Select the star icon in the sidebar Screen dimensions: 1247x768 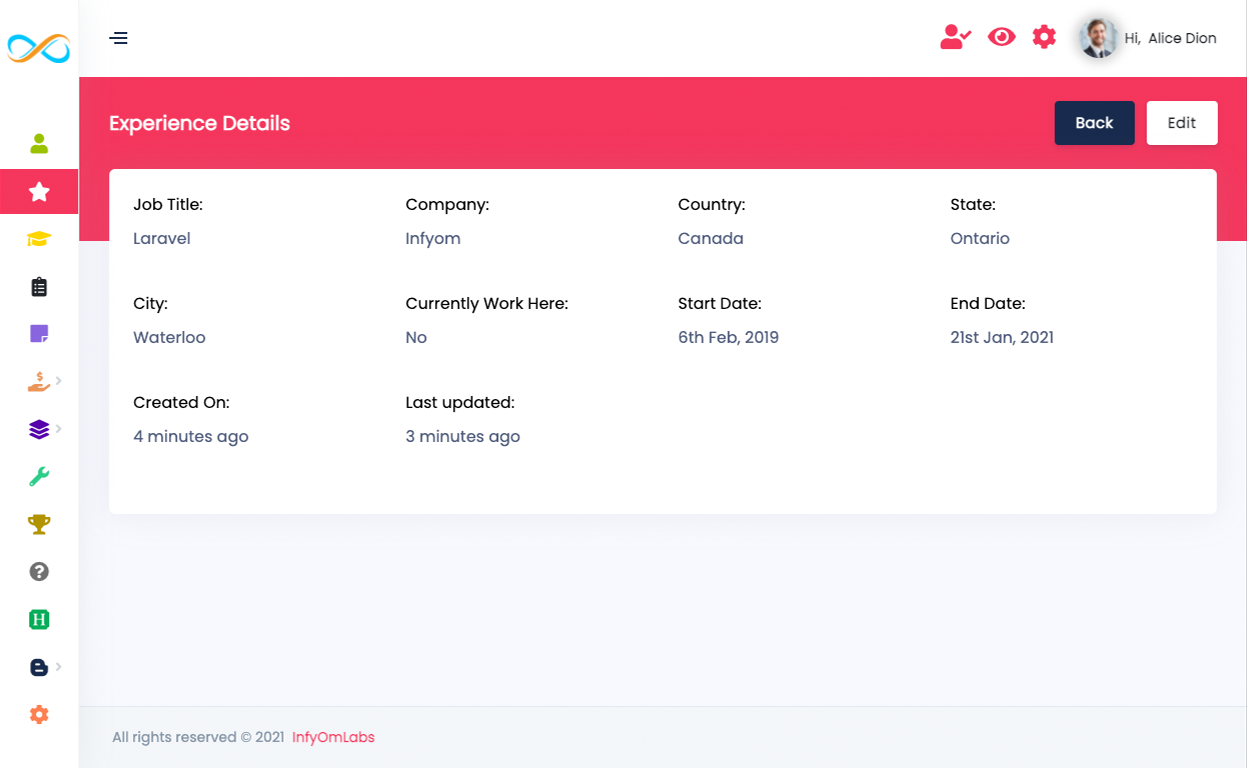[x=39, y=191]
